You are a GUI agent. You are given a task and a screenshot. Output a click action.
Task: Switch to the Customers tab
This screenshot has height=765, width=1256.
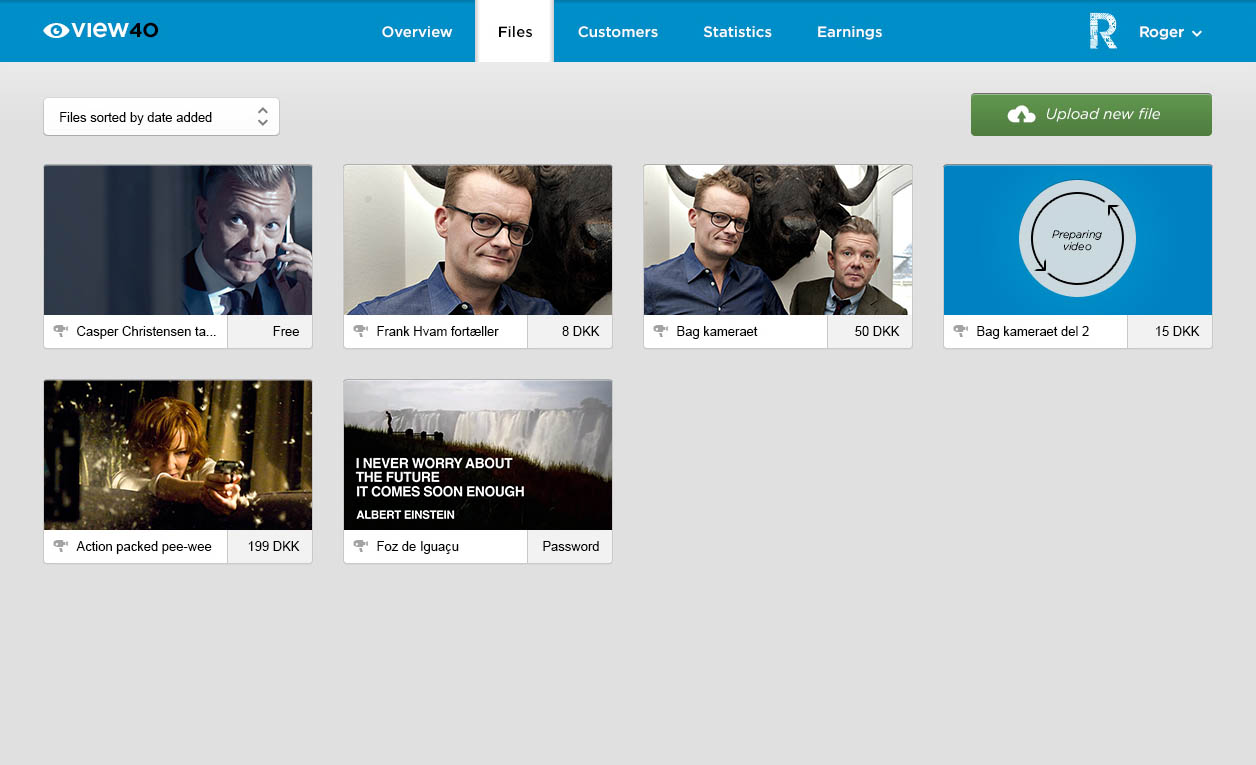click(x=618, y=32)
